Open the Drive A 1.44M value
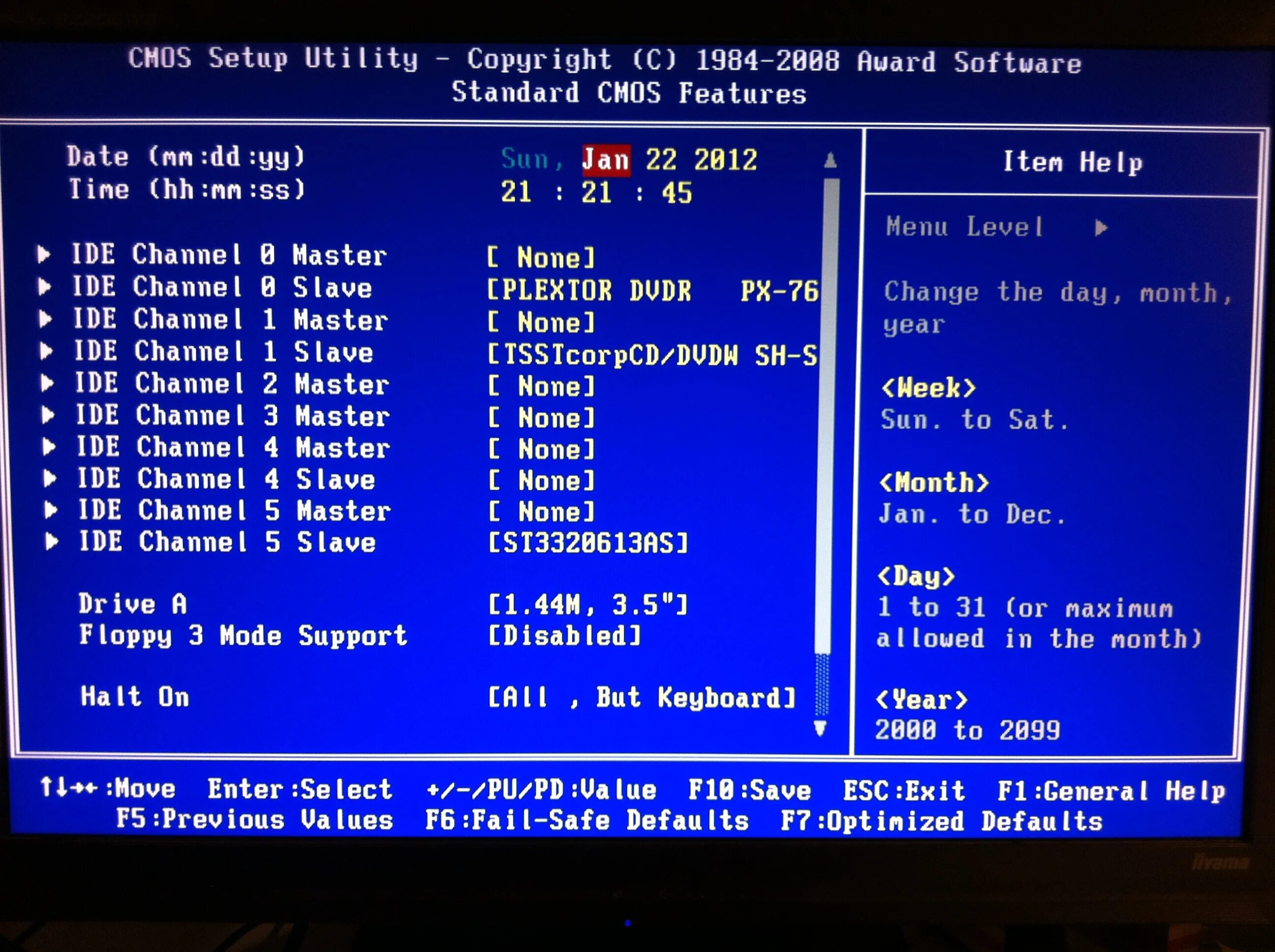 tap(587, 604)
